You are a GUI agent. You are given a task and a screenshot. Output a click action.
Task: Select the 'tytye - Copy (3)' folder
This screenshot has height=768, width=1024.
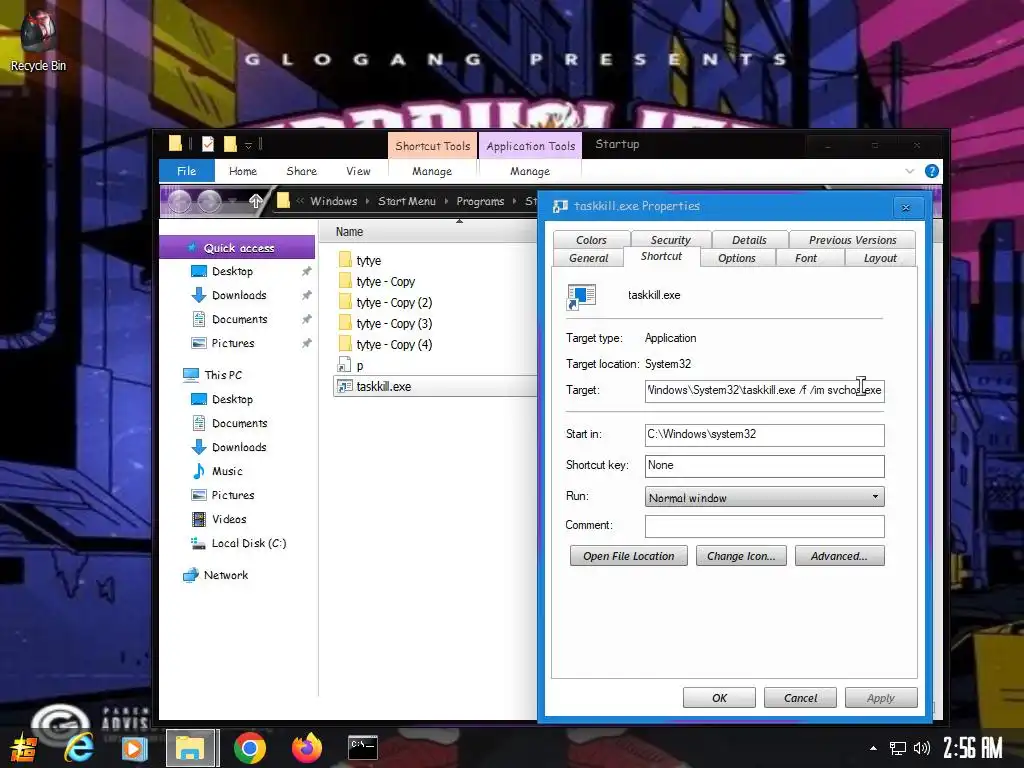click(394, 323)
